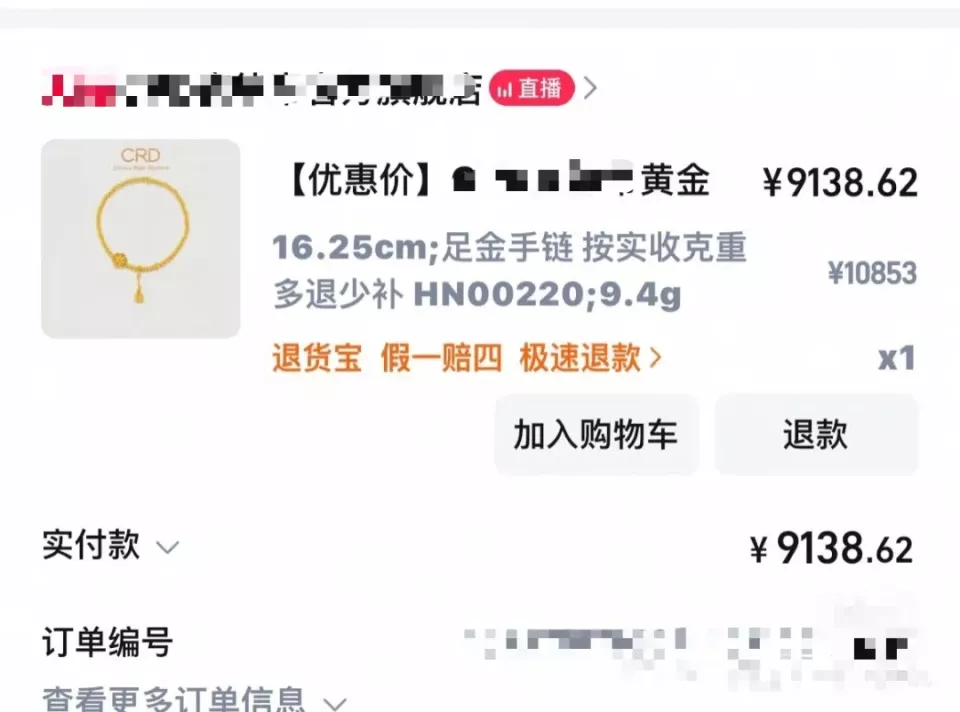Tap the strikethrough original price ¥10853
This screenshot has height=712, width=960.
[872, 273]
